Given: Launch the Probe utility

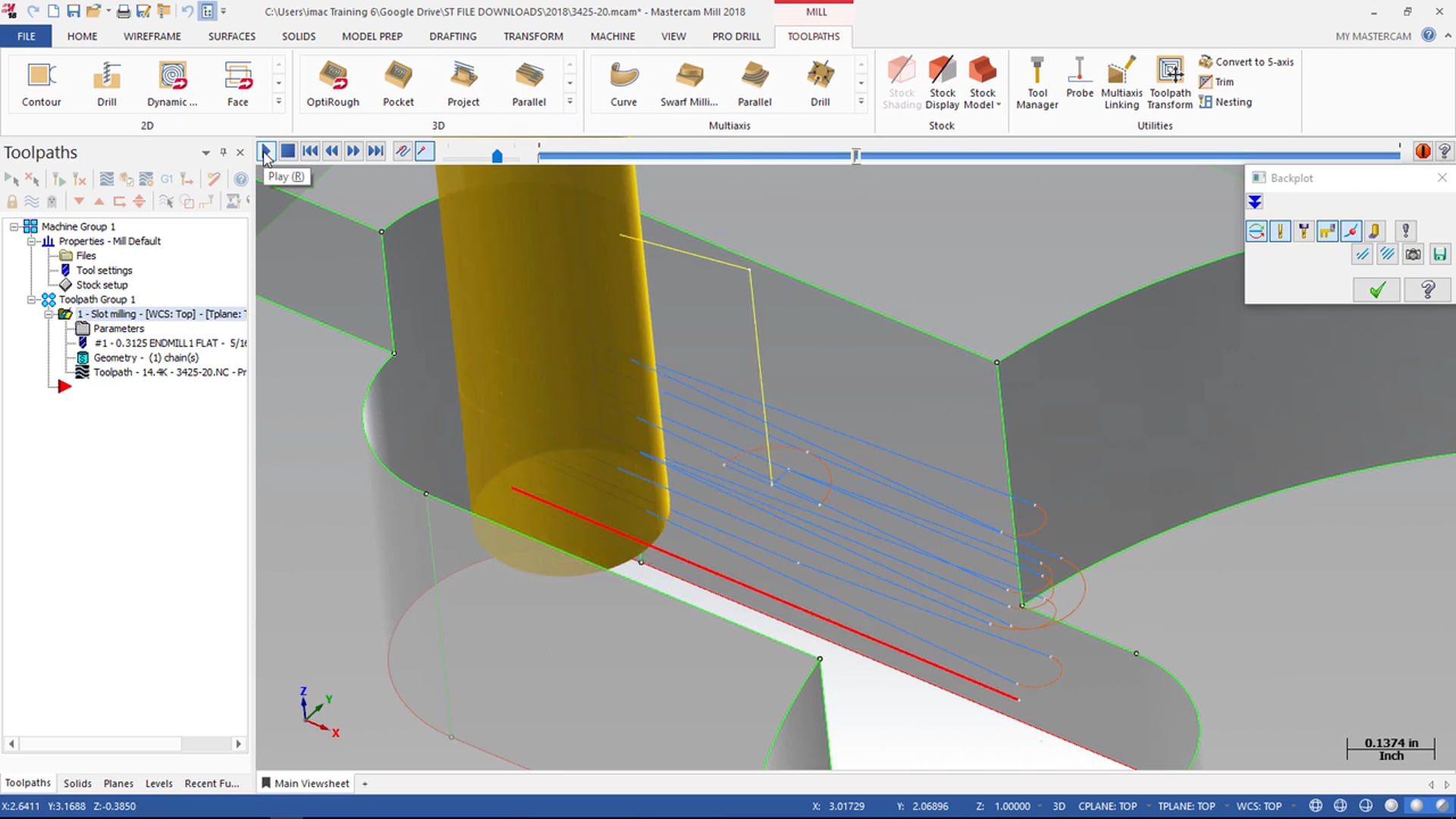Looking at the screenshot, I should point(1080,77).
